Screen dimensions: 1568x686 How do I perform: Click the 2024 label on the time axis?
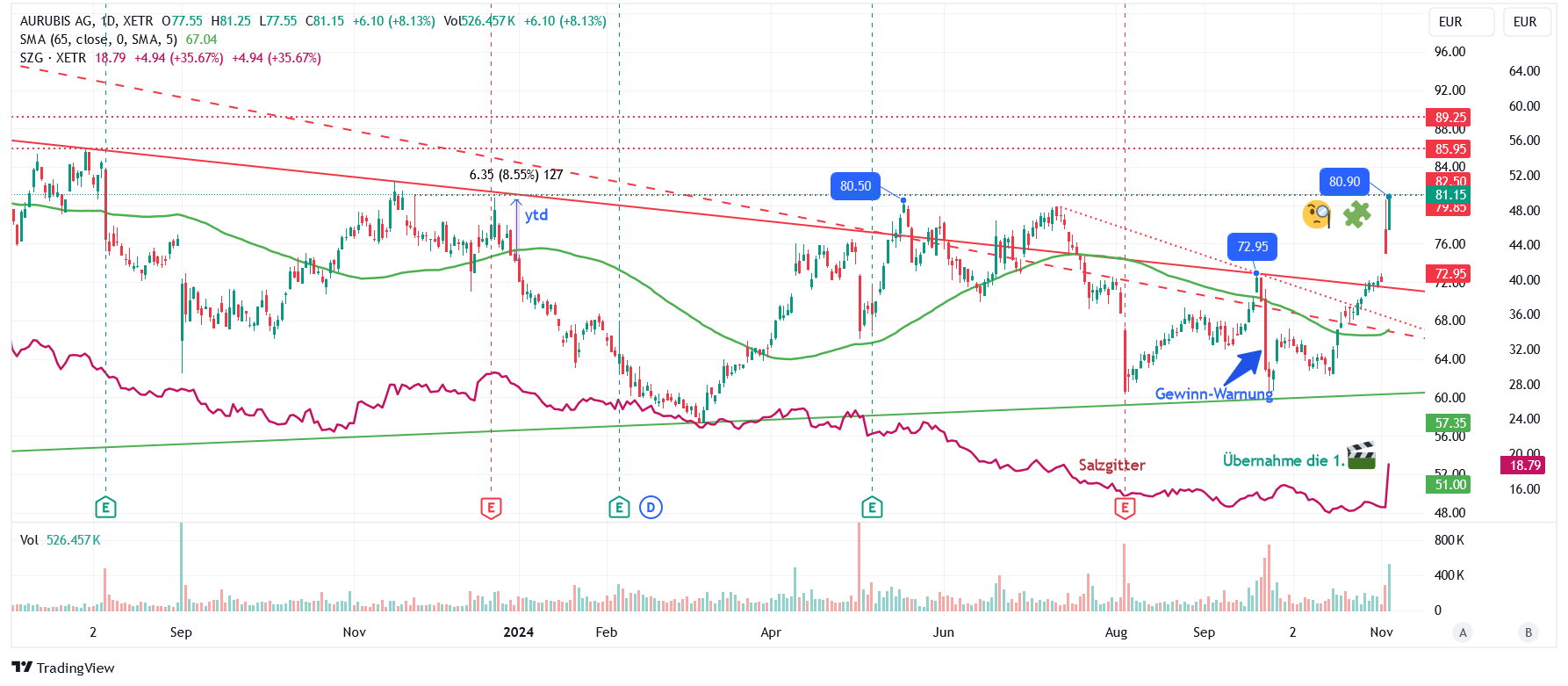(518, 632)
